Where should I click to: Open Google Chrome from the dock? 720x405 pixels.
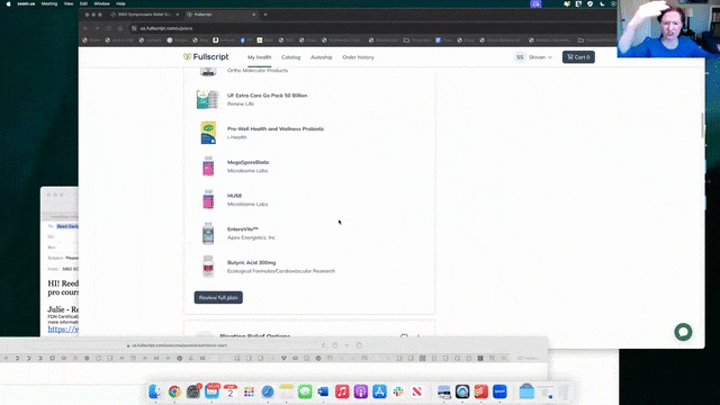coord(174,392)
